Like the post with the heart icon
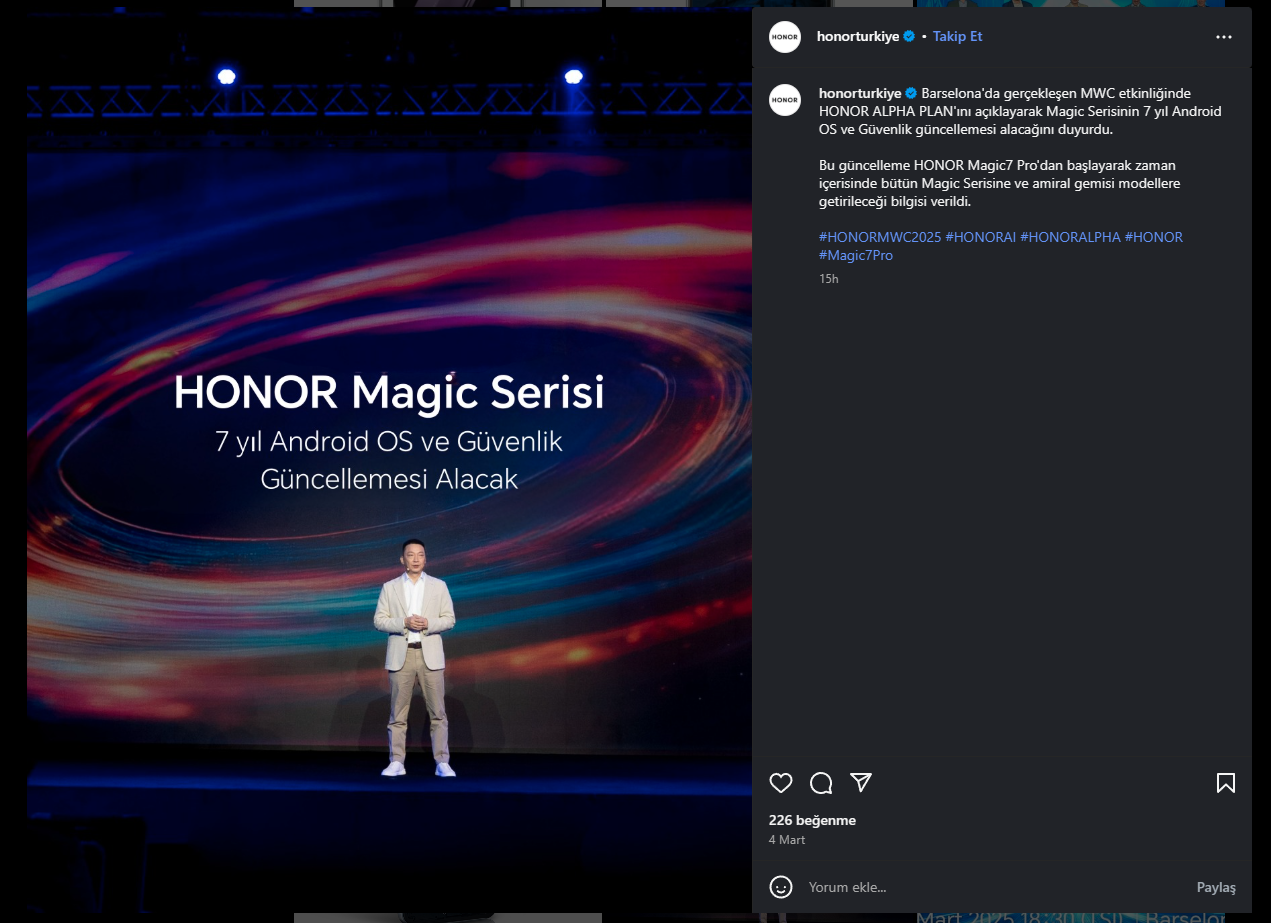The height and width of the screenshot is (923, 1271). point(781,783)
